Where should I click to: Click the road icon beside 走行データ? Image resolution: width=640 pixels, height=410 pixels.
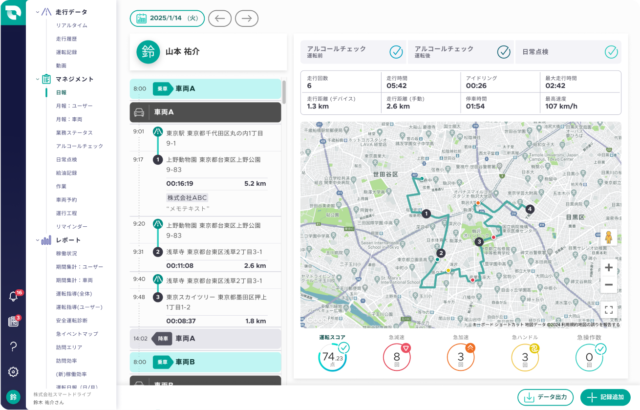(46, 12)
